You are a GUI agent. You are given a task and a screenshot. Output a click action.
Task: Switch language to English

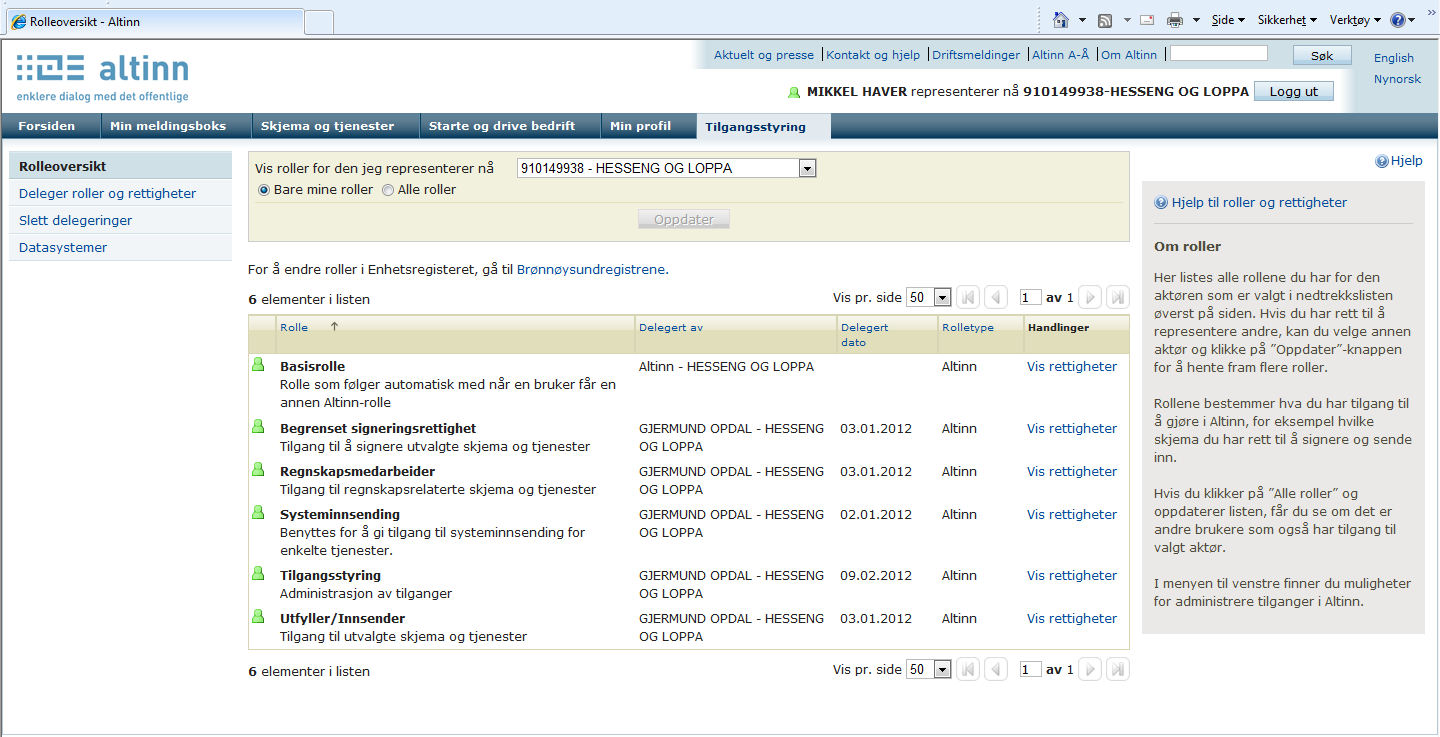1394,58
